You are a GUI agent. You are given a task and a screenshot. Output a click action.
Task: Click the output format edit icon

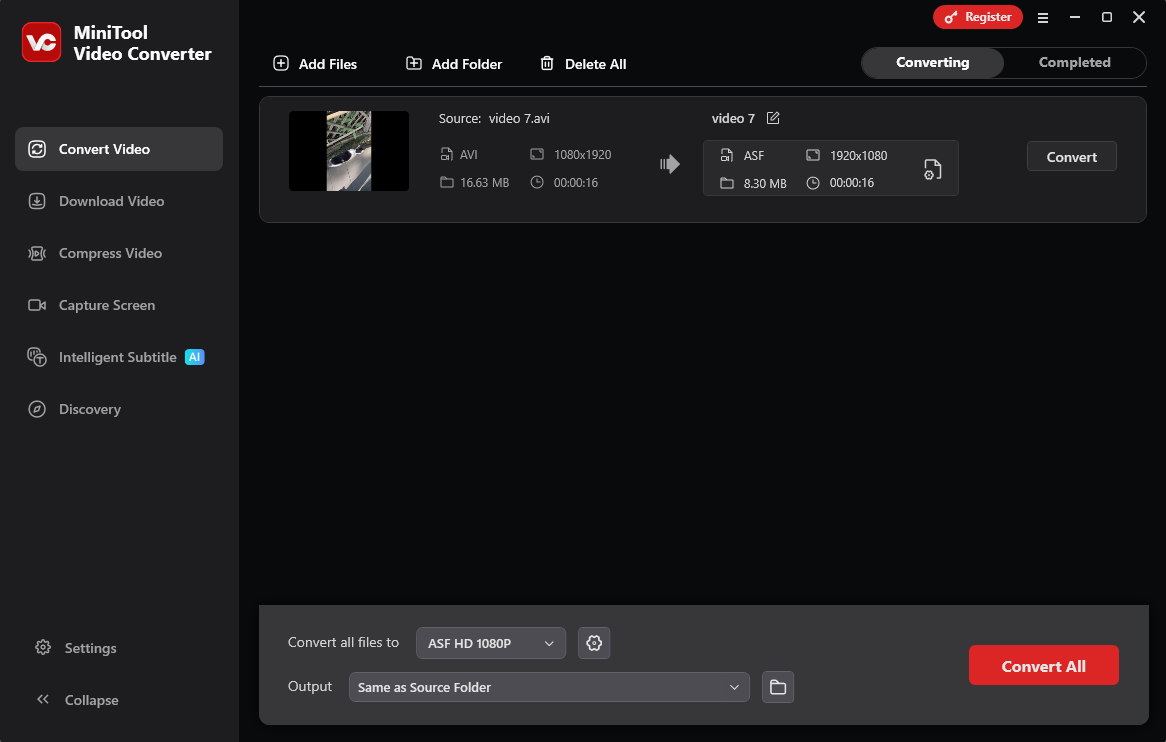(932, 169)
